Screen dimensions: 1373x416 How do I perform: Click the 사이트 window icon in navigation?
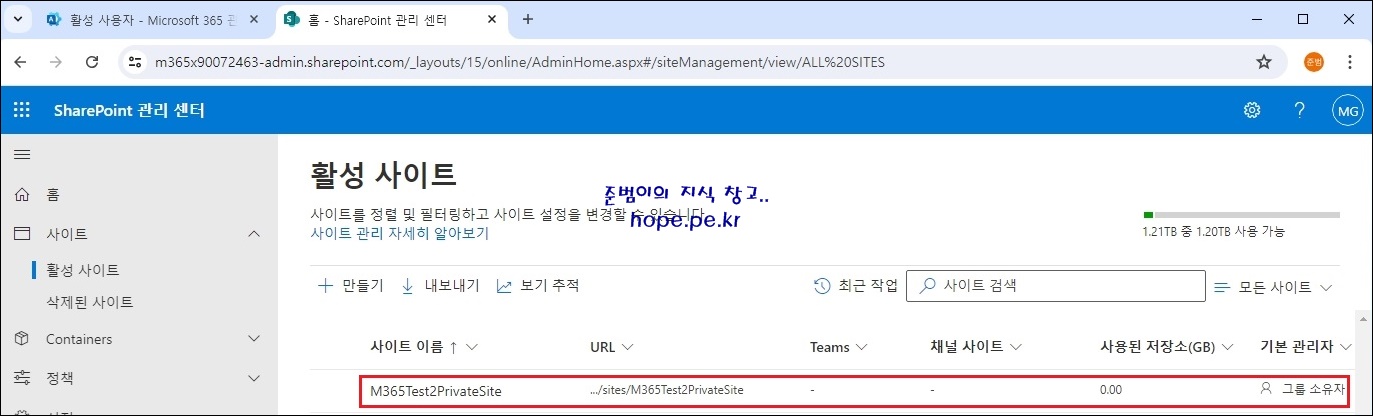22,234
